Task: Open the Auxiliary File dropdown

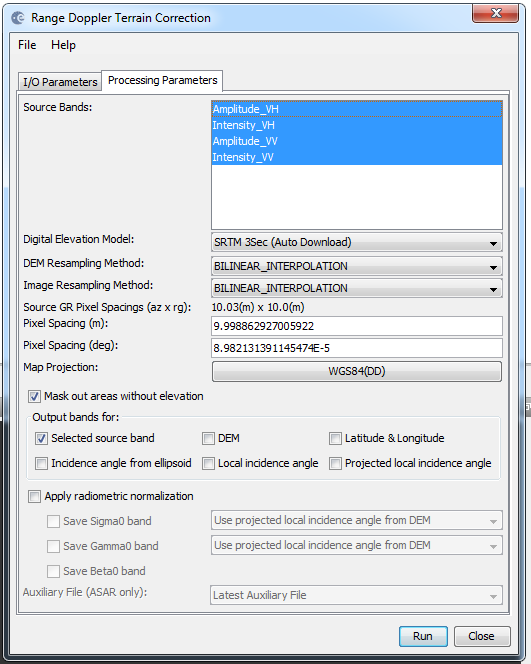Action: (357, 595)
